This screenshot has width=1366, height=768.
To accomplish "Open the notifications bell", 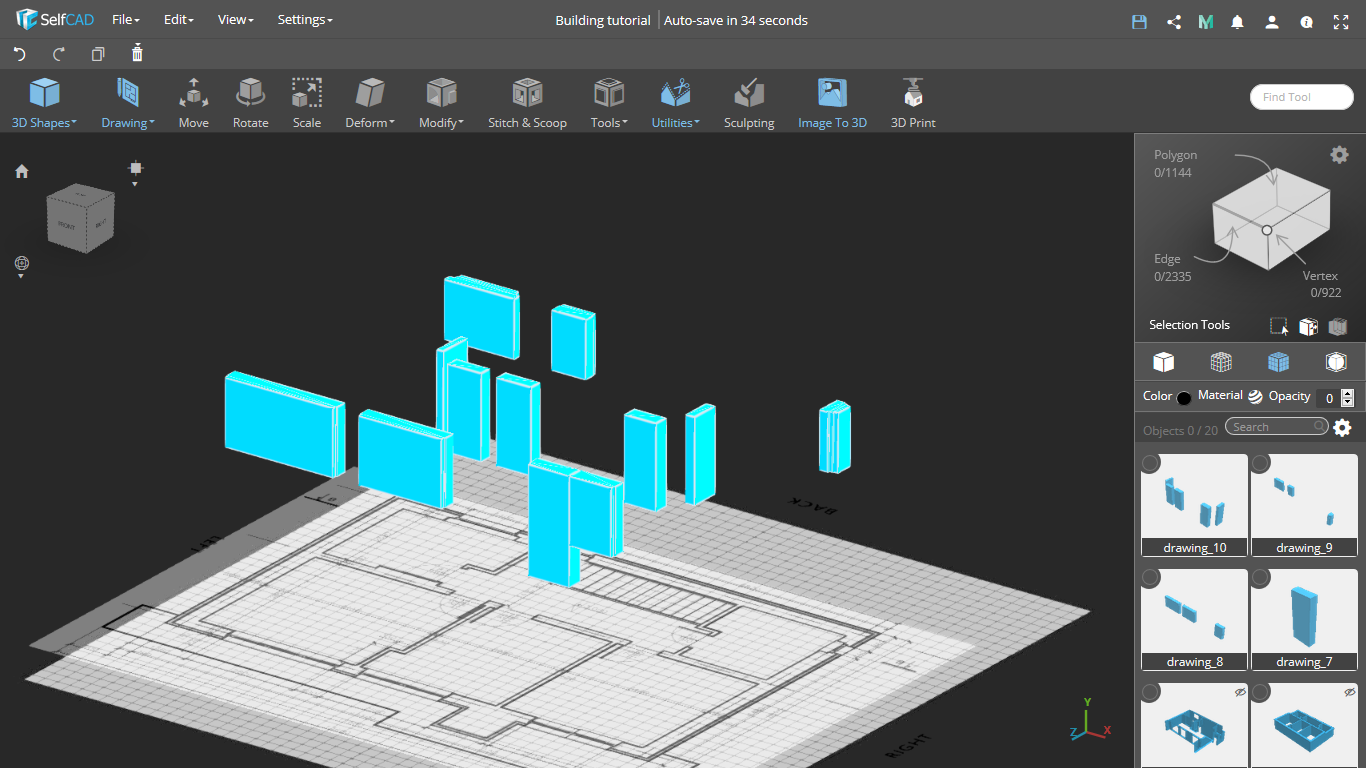I will click(1238, 21).
